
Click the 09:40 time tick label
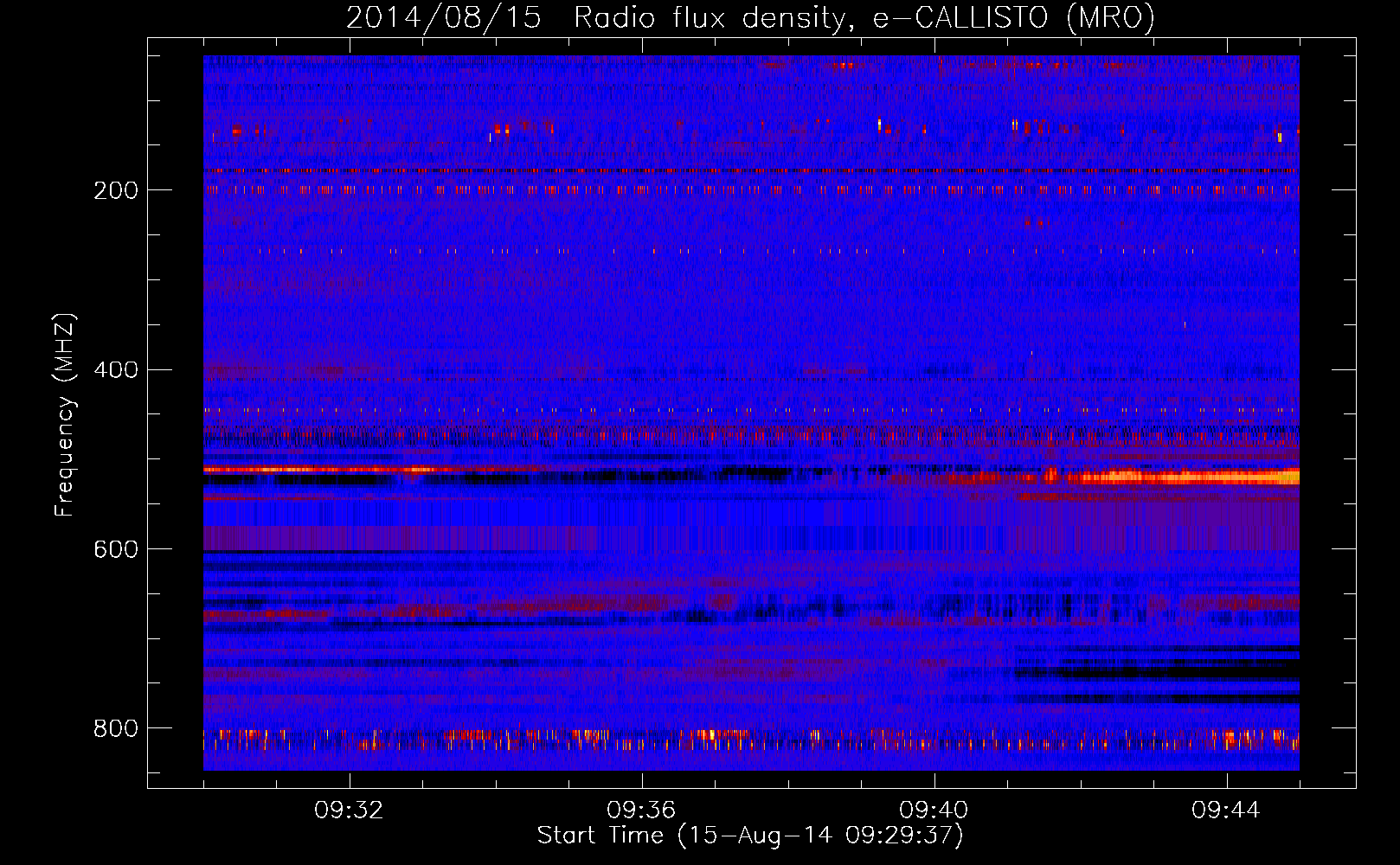934,811
